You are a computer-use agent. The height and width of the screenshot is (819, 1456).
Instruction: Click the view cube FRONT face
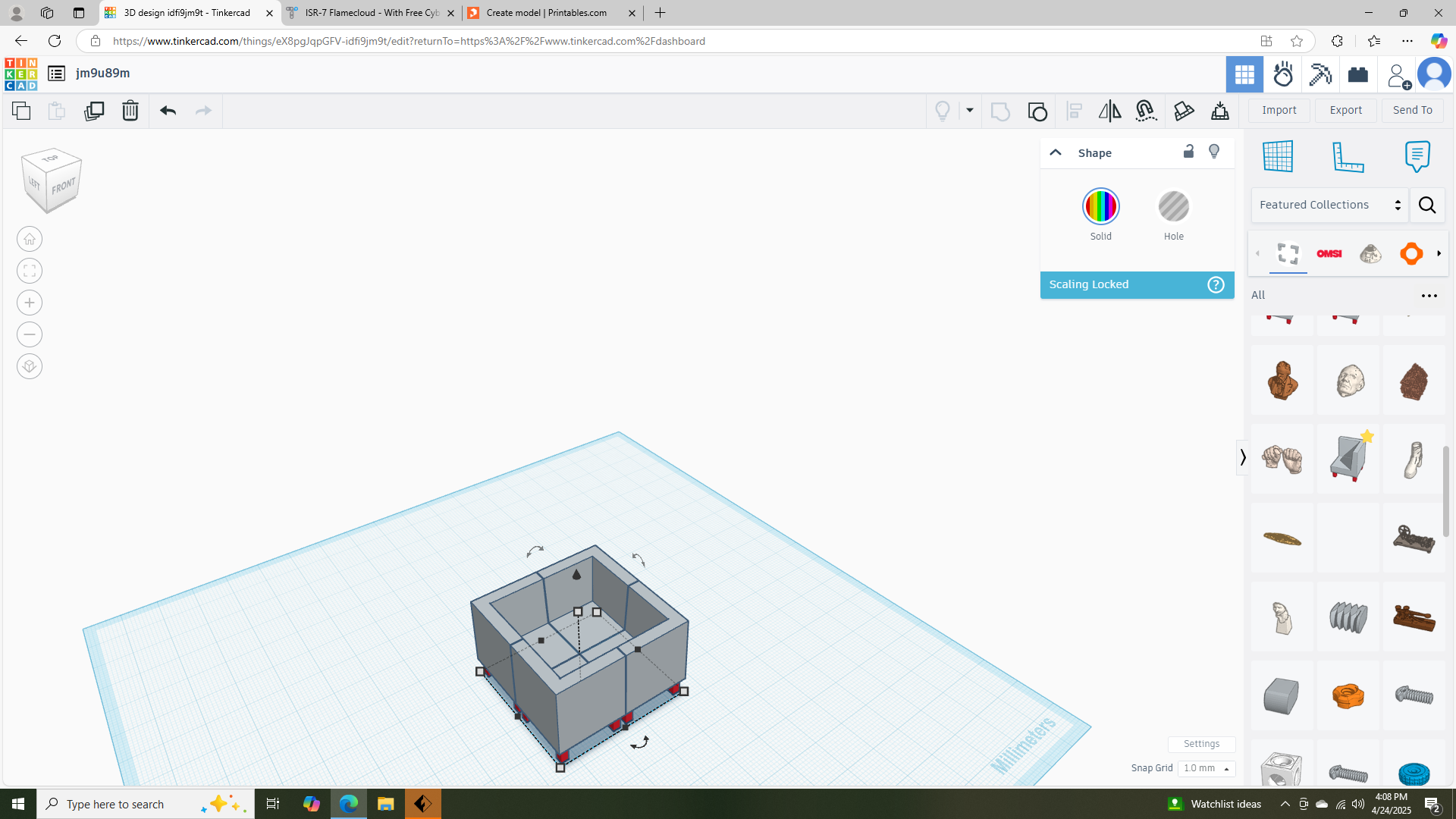coord(64,186)
